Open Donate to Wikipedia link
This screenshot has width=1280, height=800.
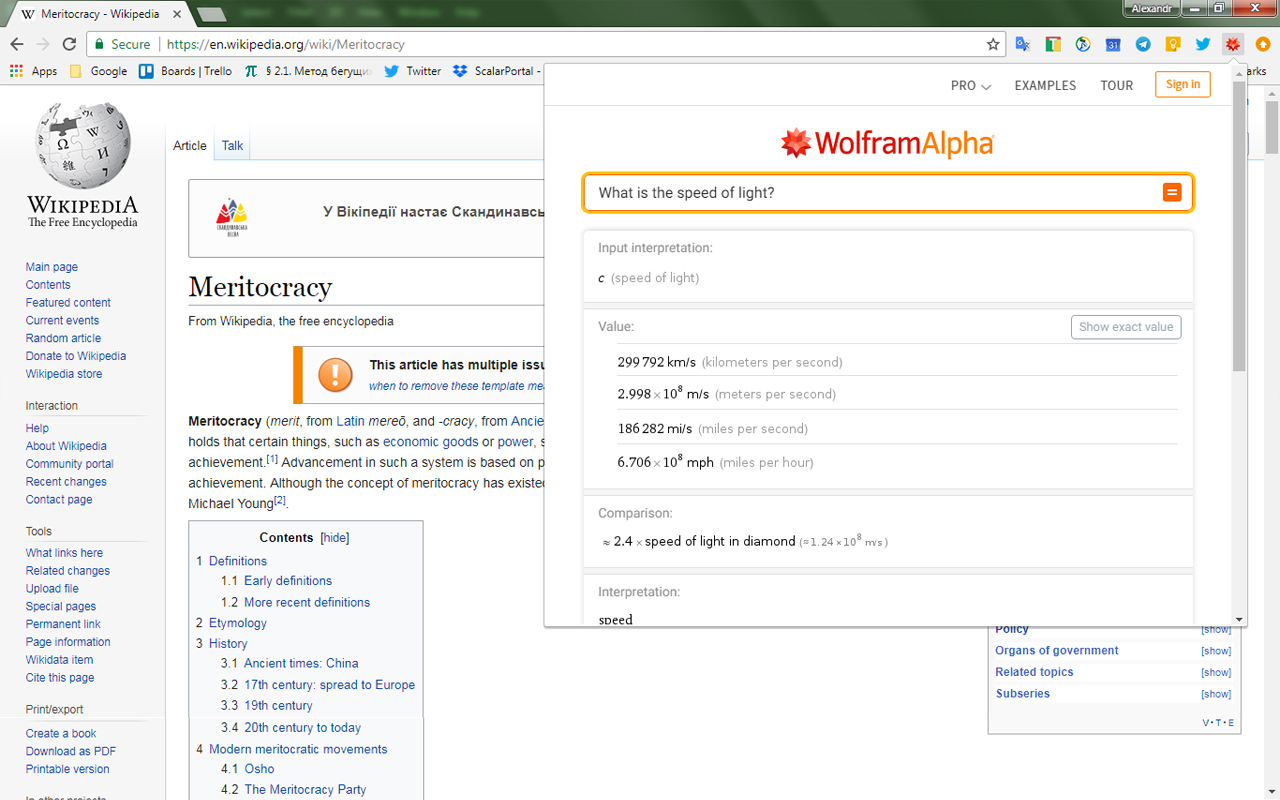click(76, 356)
